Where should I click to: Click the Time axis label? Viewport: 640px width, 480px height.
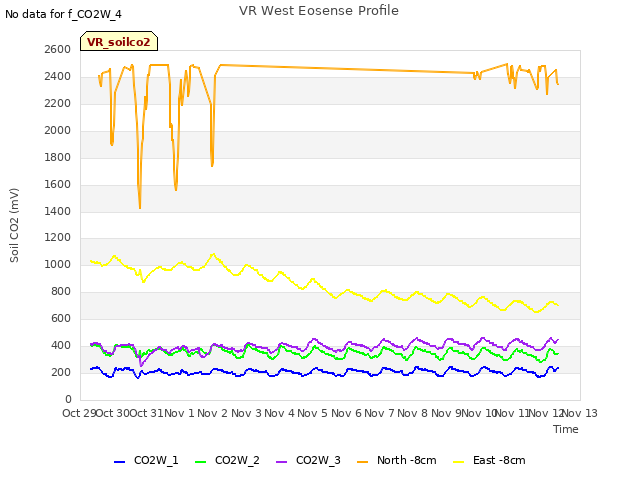click(566, 429)
